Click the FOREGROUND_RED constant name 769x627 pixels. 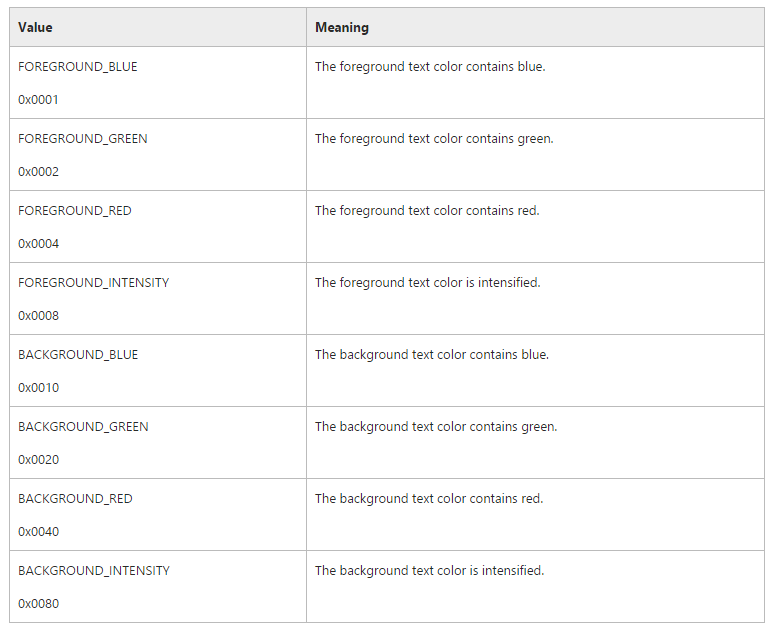(x=75, y=211)
